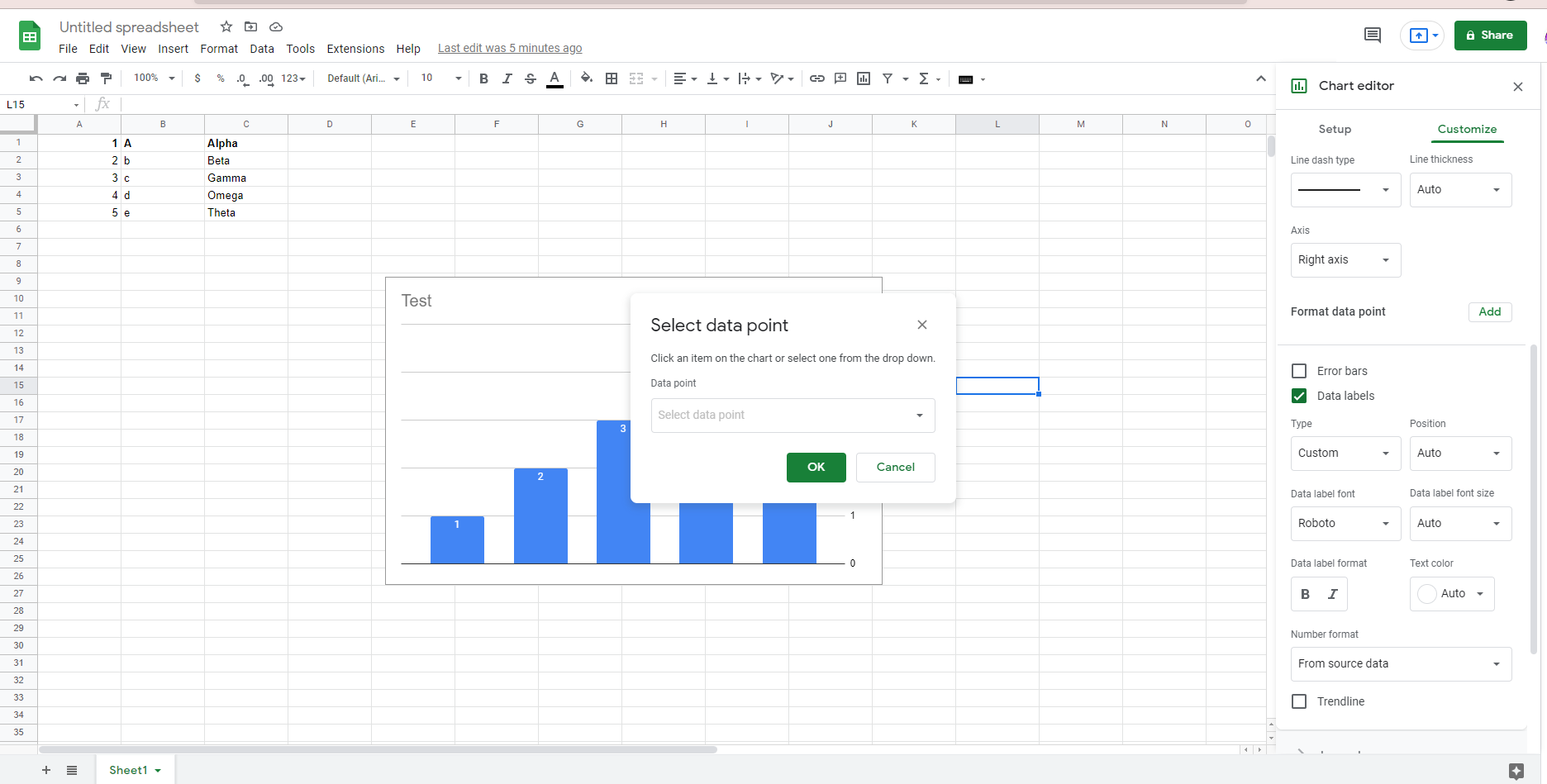Uncheck the Data labels checkbox
1547x784 pixels.
[x=1299, y=396]
